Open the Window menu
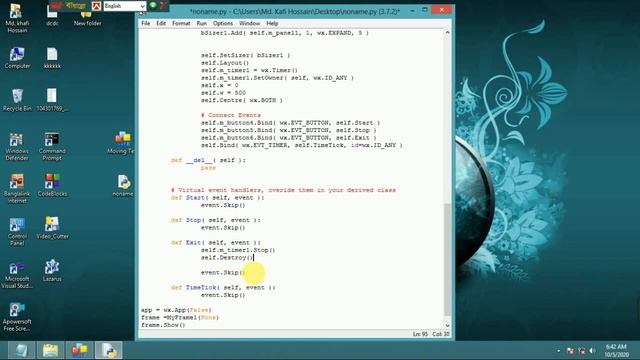The image size is (640, 360). (249, 23)
